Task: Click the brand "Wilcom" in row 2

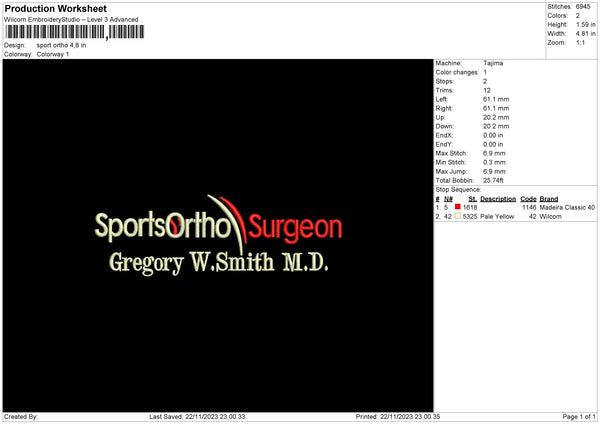Action: click(x=550, y=217)
